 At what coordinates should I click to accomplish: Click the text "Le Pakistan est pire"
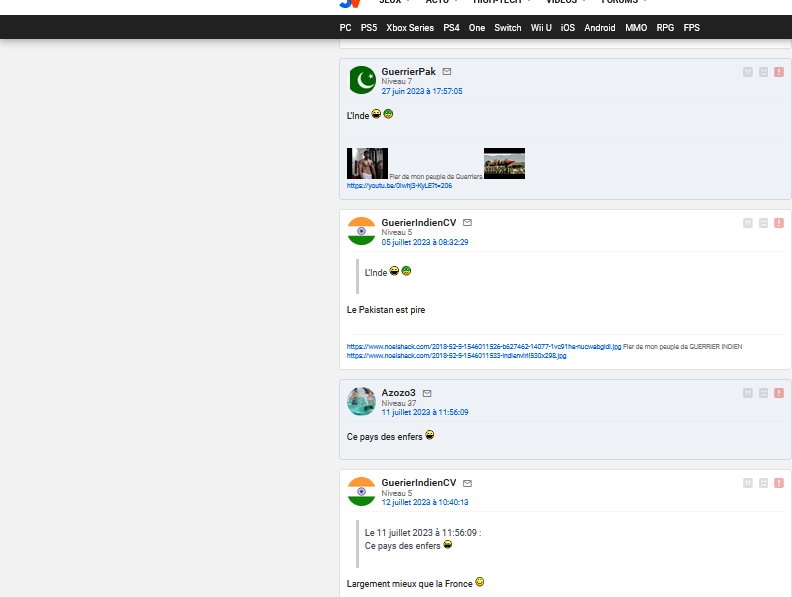tap(386, 310)
